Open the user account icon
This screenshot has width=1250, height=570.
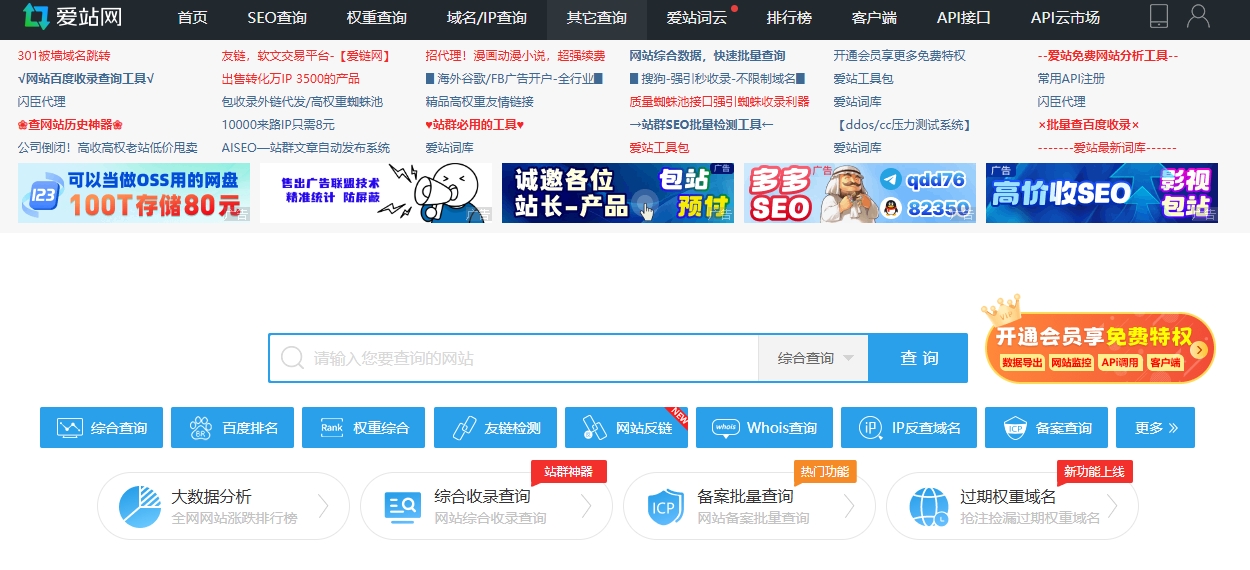coord(1198,16)
